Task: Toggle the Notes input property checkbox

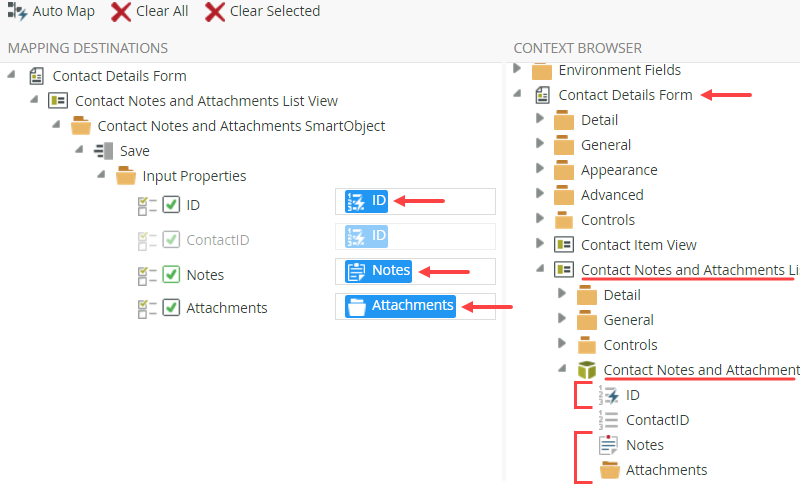Action: pos(171,274)
